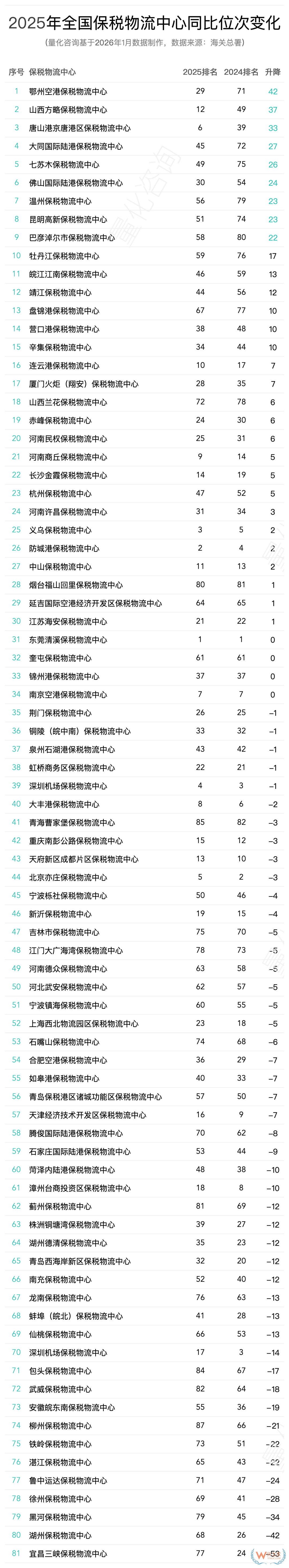This screenshot has height=1568, width=289.
Task: Click the 升降 column header
Action: (x=273, y=72)
